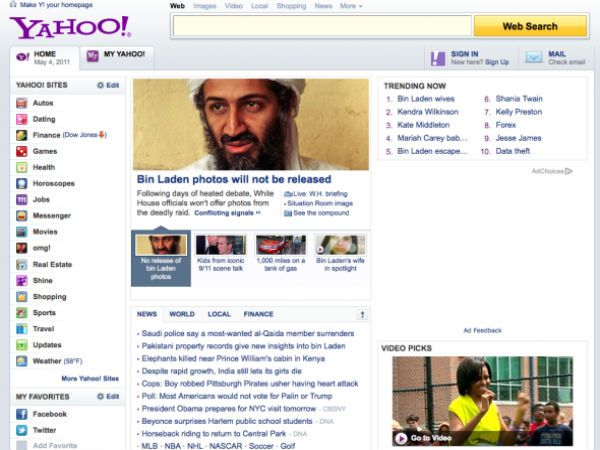Click the Autos icon in Yahoo! Sites
The image size is (600, 450).
pyautogui.click(x=22, y=103)
